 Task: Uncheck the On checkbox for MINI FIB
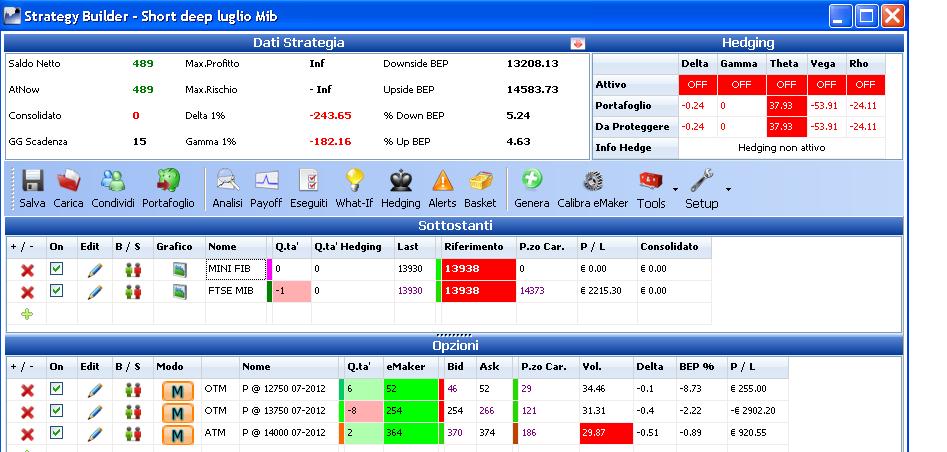point(56,268)
